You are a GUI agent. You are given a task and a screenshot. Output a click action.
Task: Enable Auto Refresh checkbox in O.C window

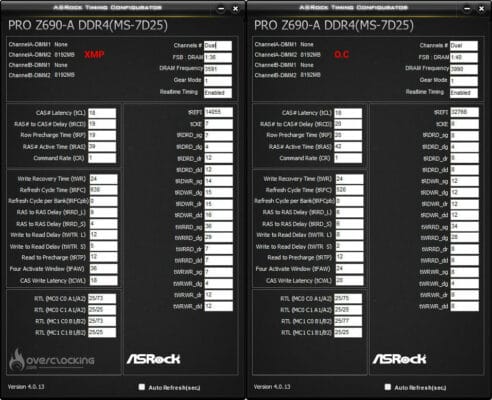coord(387,387)
